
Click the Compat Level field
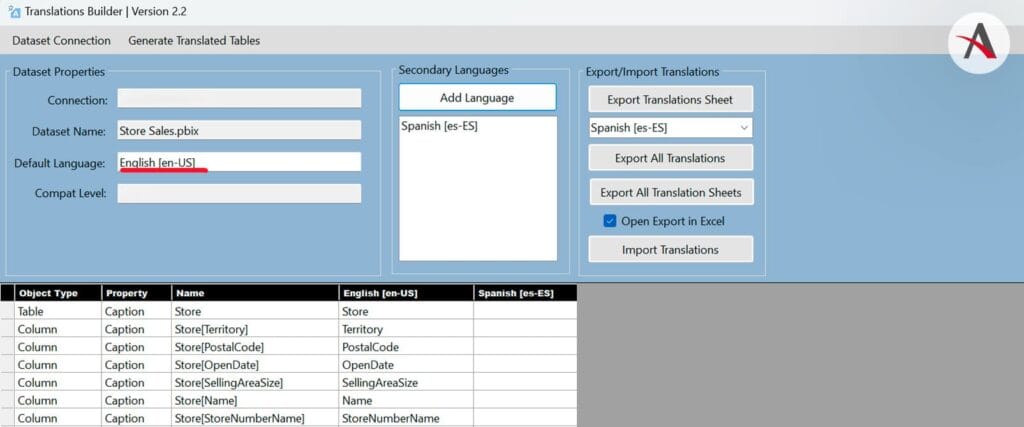tap(239, 193)
